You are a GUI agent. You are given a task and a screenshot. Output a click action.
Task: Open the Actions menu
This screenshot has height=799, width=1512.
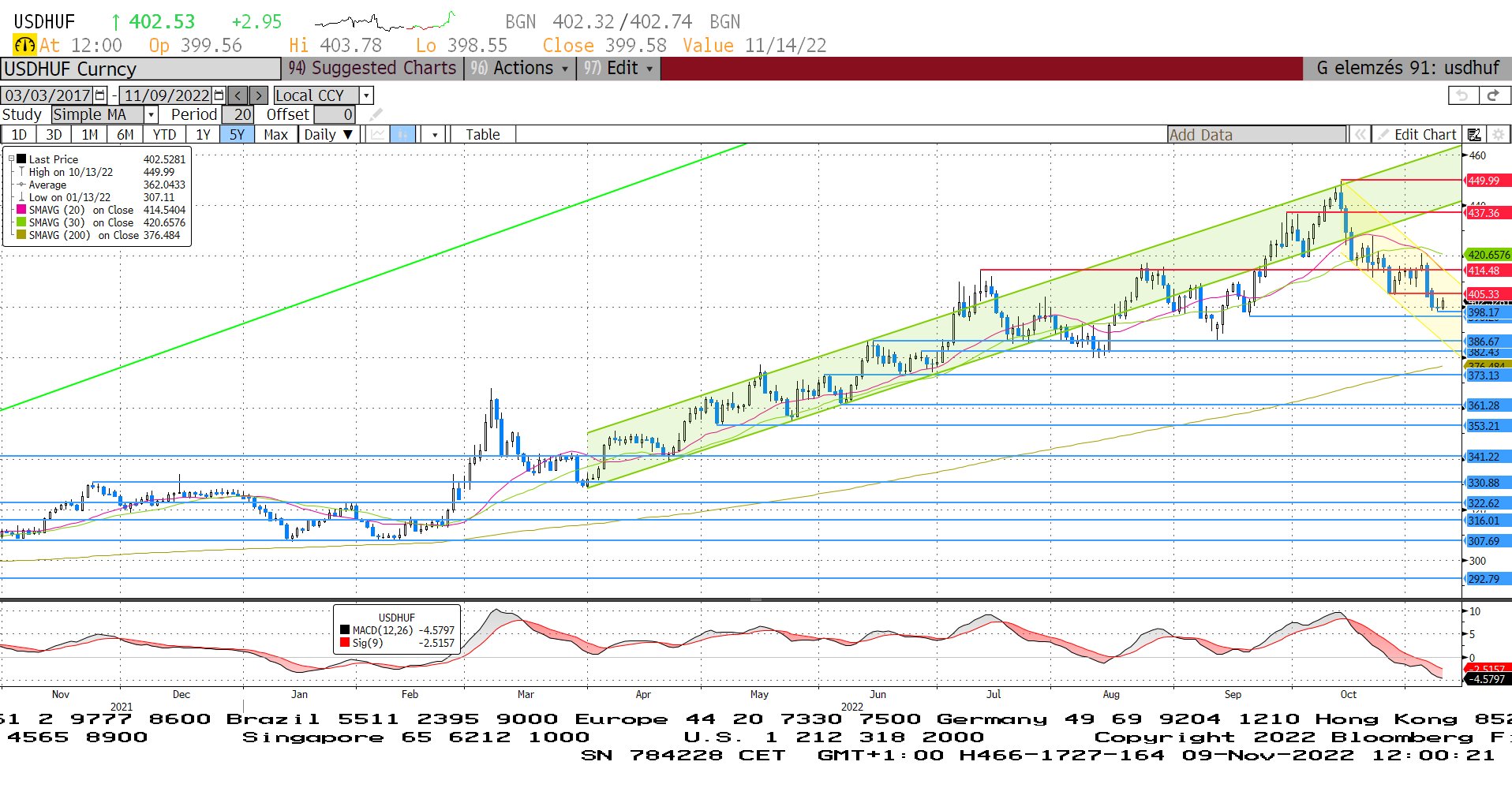tap(519, 69)
